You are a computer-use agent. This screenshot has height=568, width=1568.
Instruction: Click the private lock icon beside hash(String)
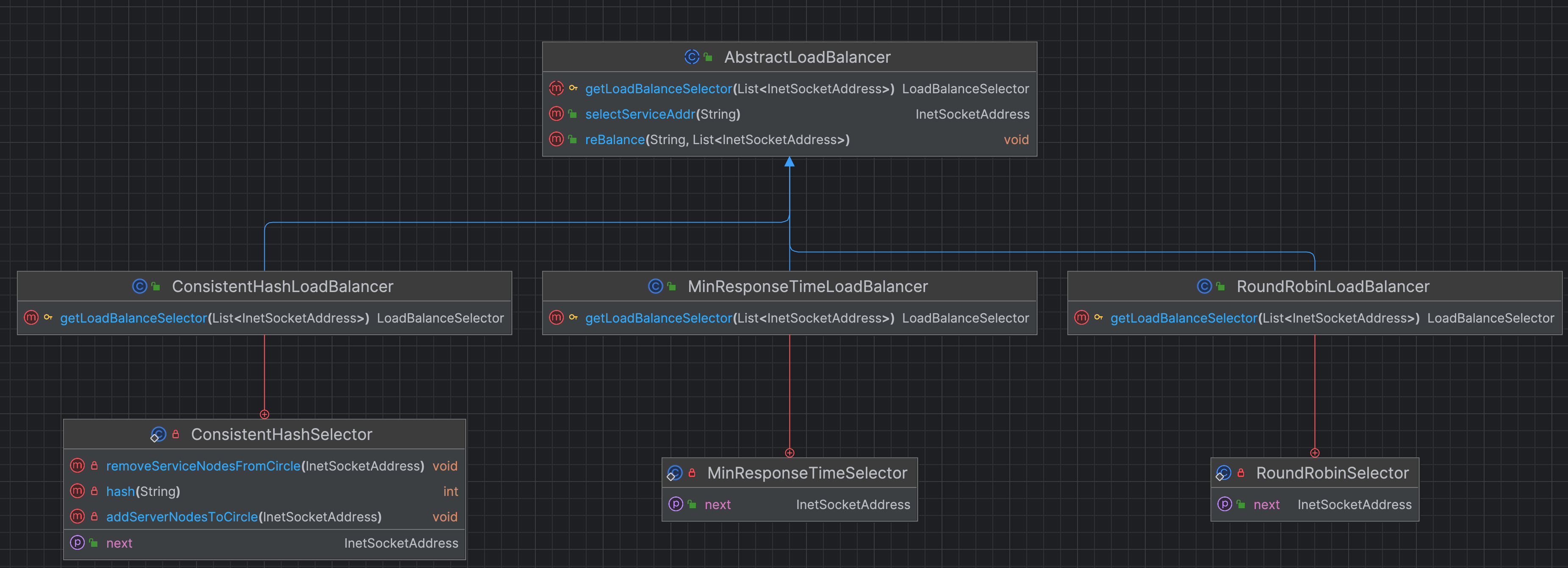pyautogui.click(x=94, y=491)
